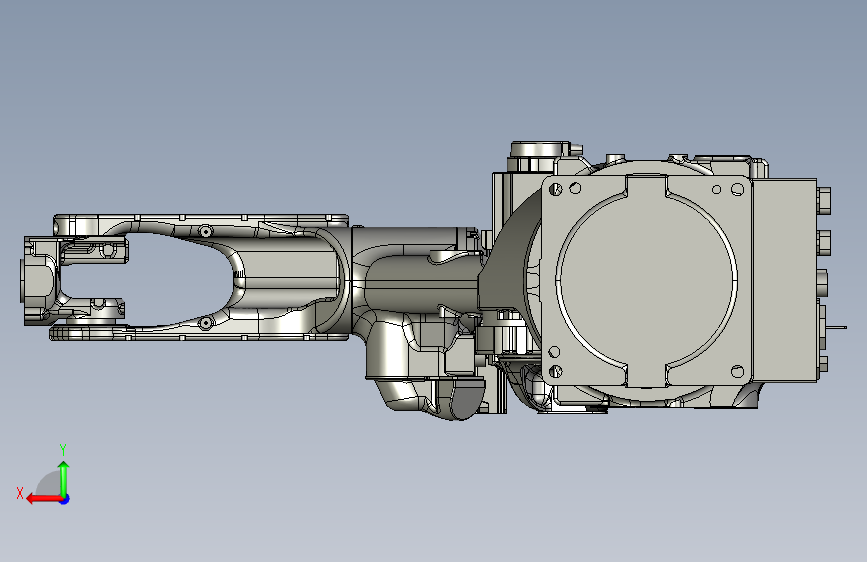Image resolution: width=867 pixels, height=562 pixels.
Task: Click the top notch tab of circular cover
Action: click(x=646, y=186)
